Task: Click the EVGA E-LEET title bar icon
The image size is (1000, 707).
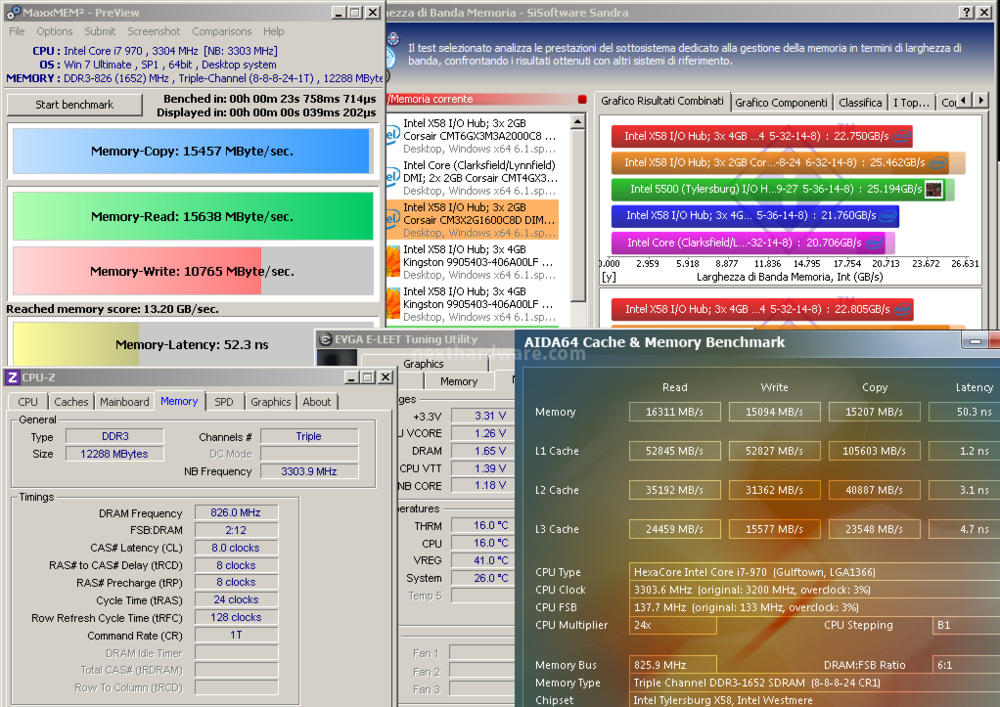Action: pyautogui.click(x=325, y=339)
